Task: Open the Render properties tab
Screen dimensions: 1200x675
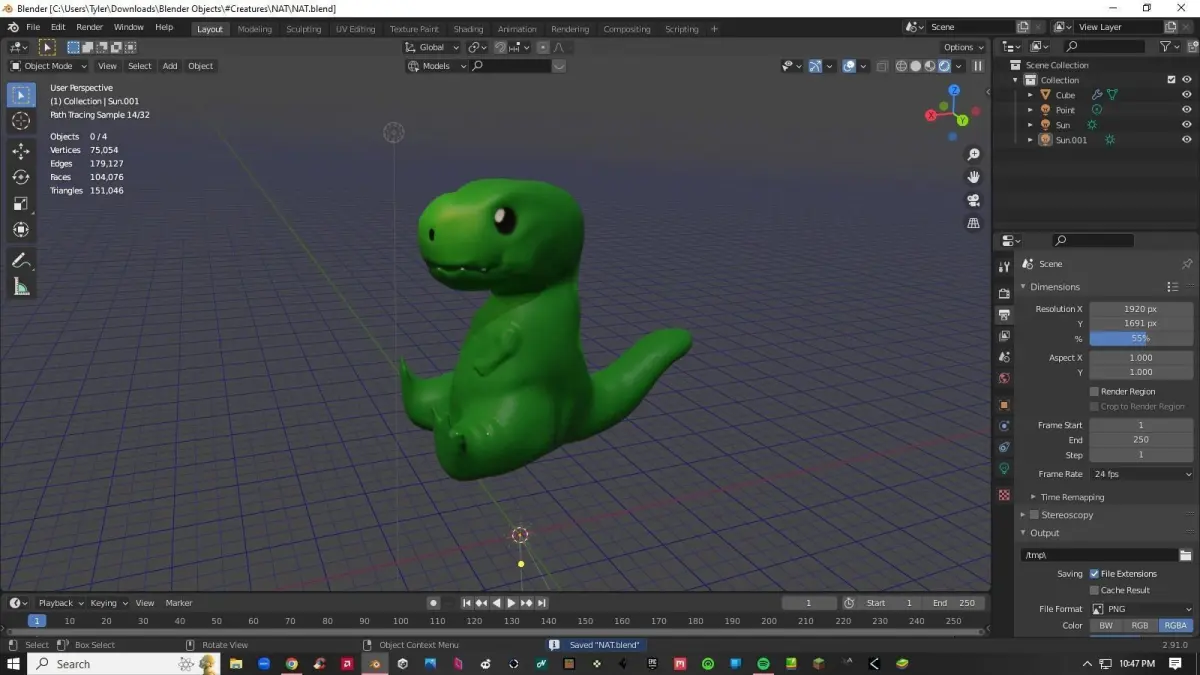Action: click(1004, 293)
